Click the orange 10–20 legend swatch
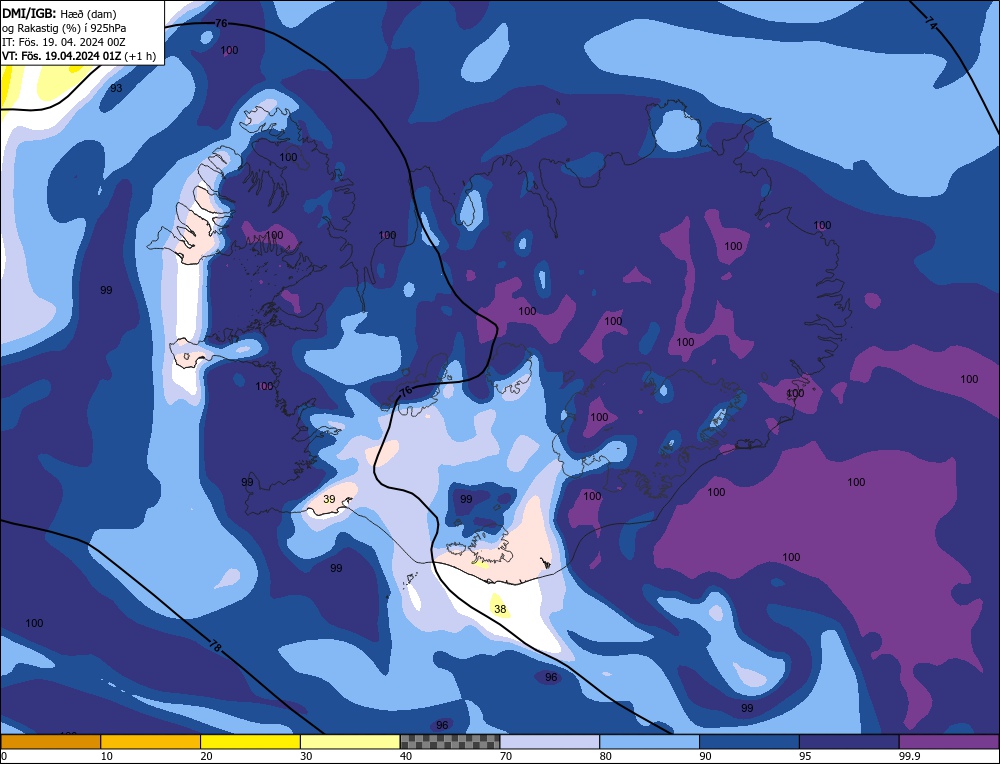This screenshot has width=1000, height=764. click(x=151, y=741)
